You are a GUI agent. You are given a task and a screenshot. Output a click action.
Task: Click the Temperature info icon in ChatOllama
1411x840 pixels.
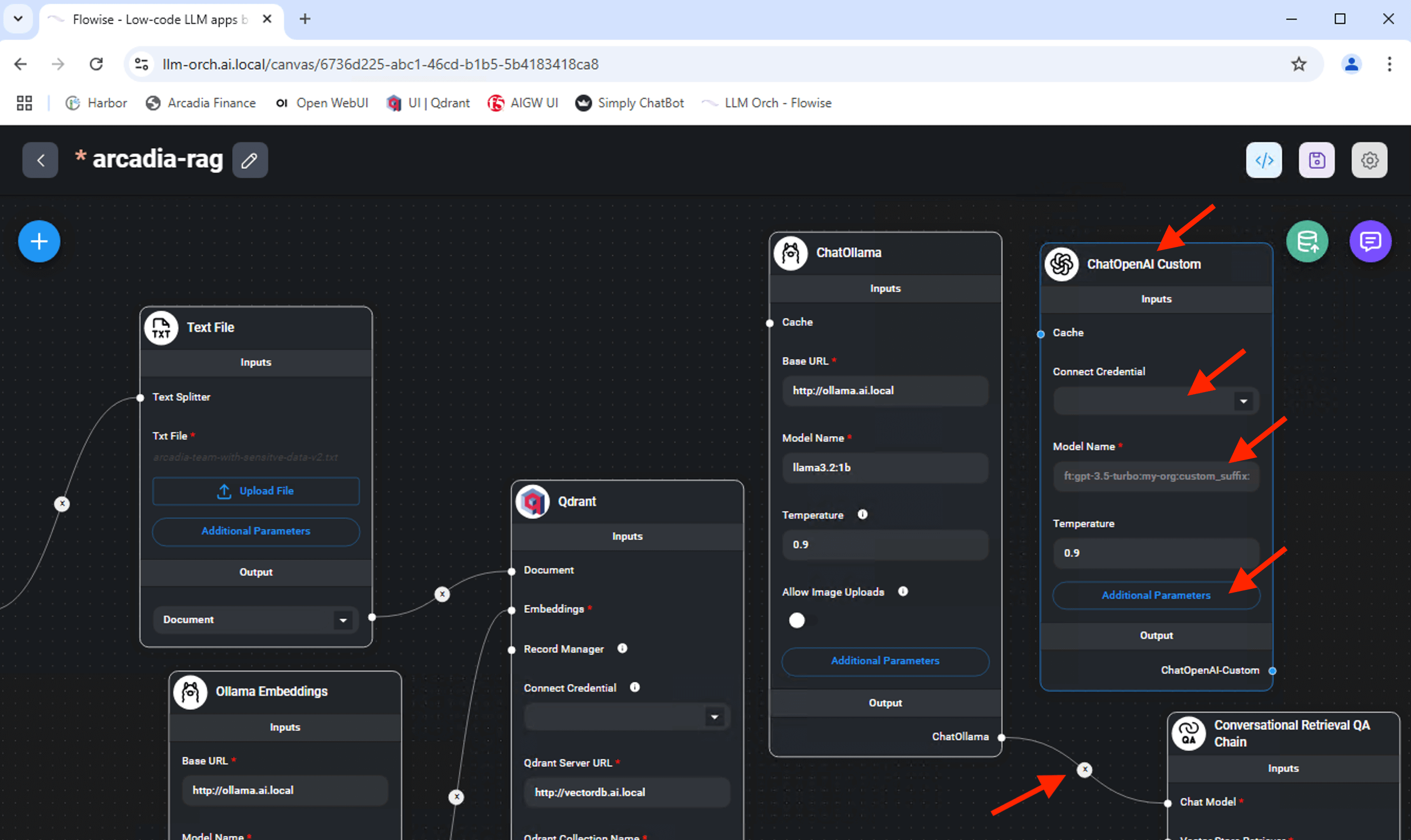click(862, 514)
